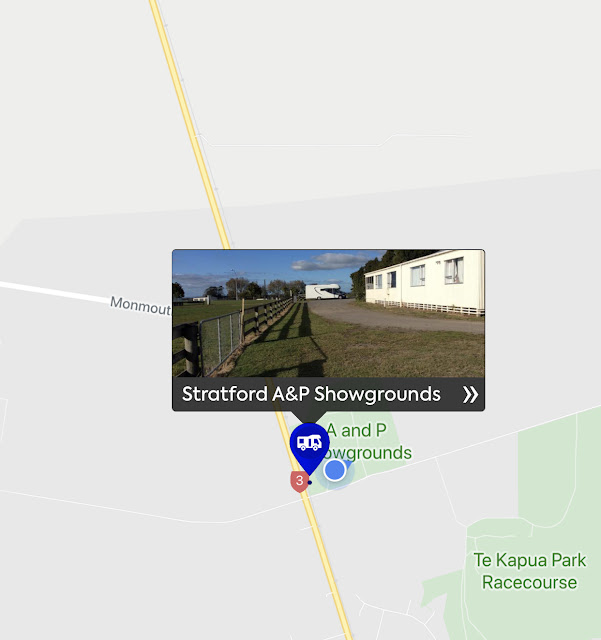Click the metal farm gate in the photo
This screenshot has width=601, height=640.
220,341
